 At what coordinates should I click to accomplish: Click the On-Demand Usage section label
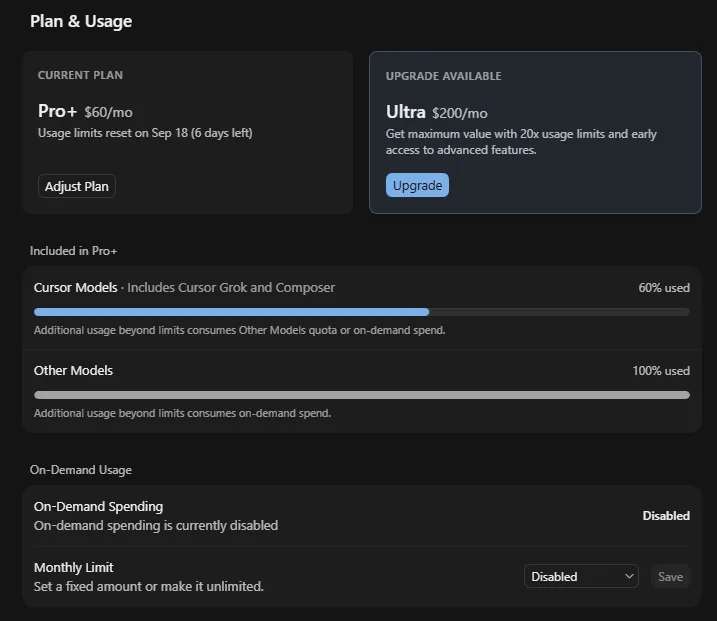(x=80, y=470)
